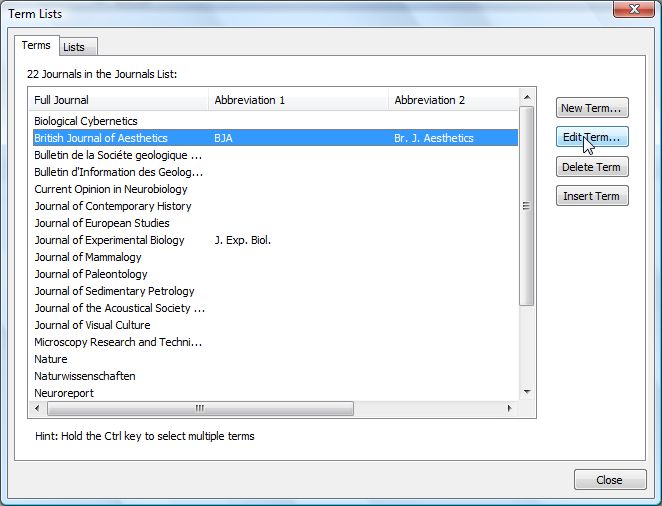Sort by the Full Journal column header
662x506 pixels.
pos(118,100)
